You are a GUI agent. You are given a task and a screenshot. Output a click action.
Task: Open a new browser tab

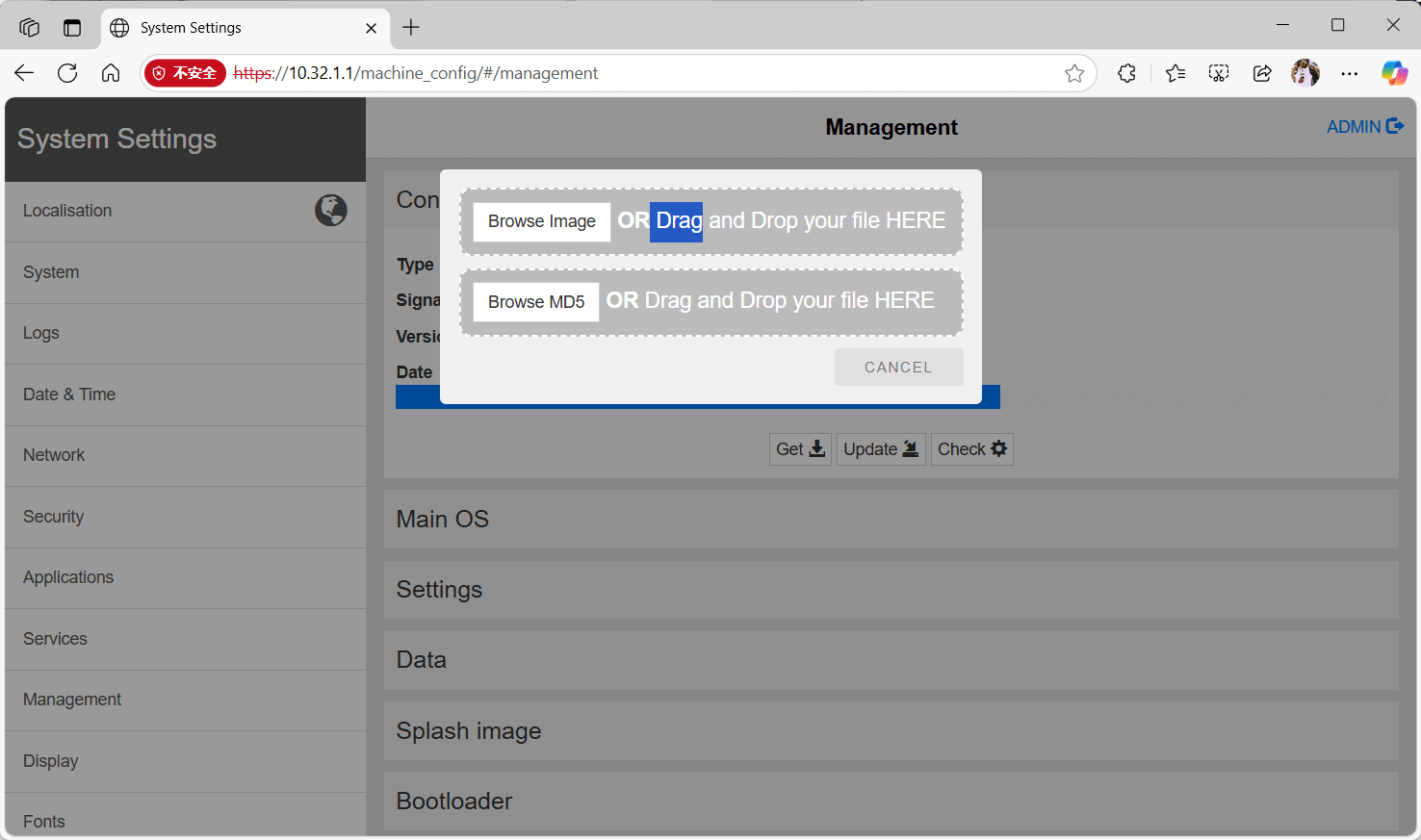click(x=411, y=27)
